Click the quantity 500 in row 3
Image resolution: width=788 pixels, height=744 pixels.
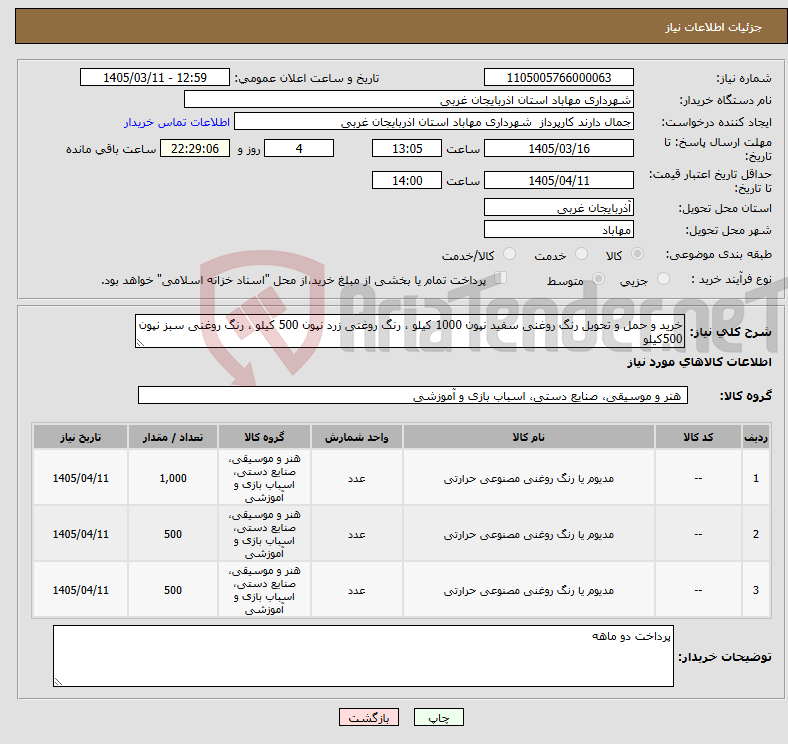click(x=173, y=590)
